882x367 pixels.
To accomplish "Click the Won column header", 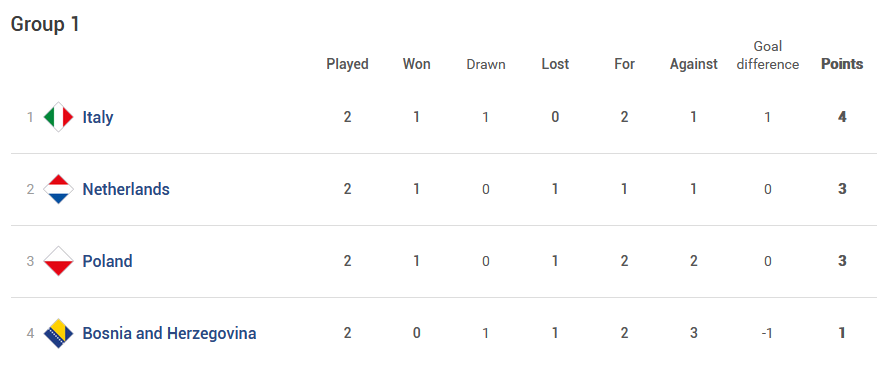I will (417, 64).
